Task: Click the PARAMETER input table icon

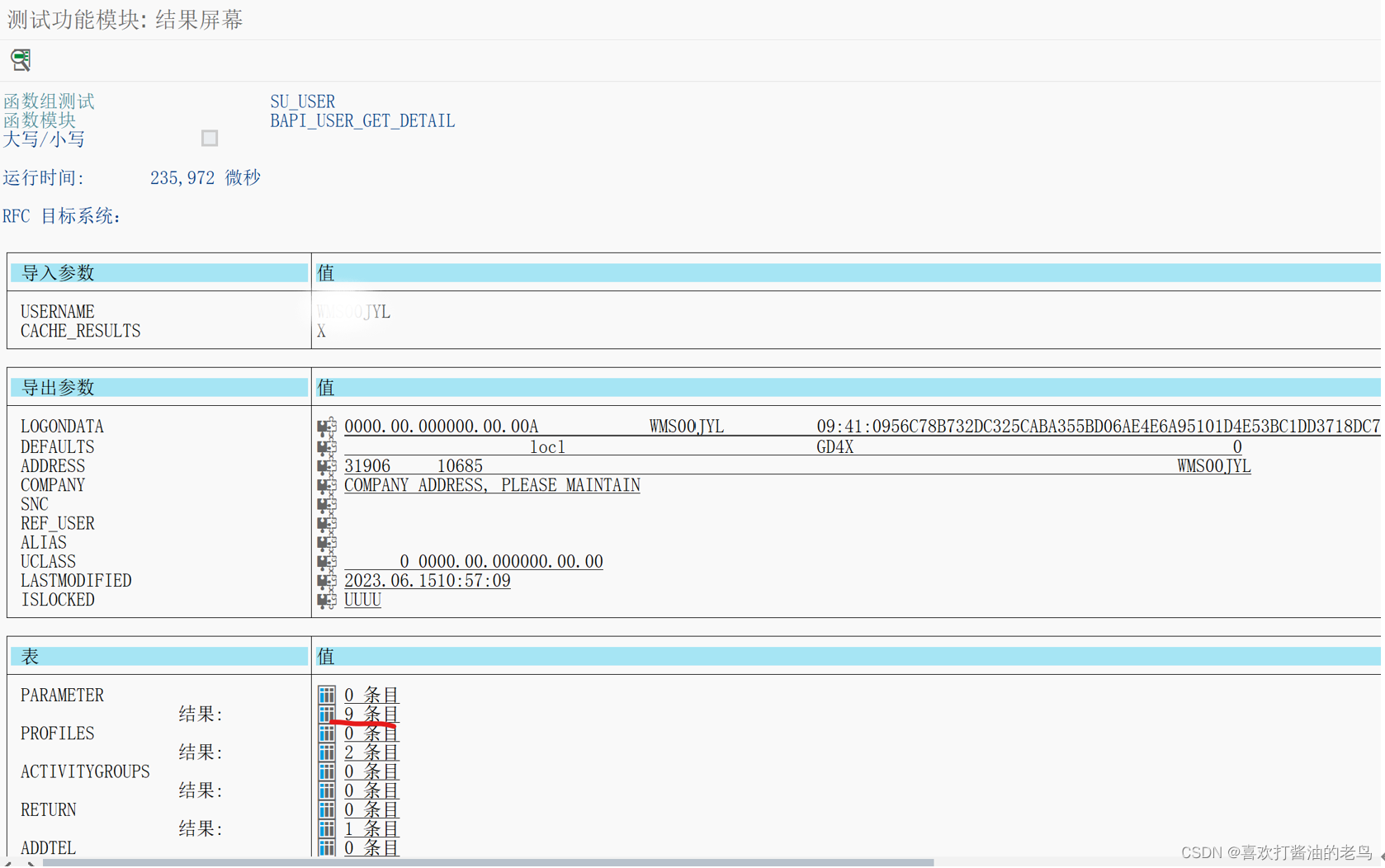Action: pos(327,695)
